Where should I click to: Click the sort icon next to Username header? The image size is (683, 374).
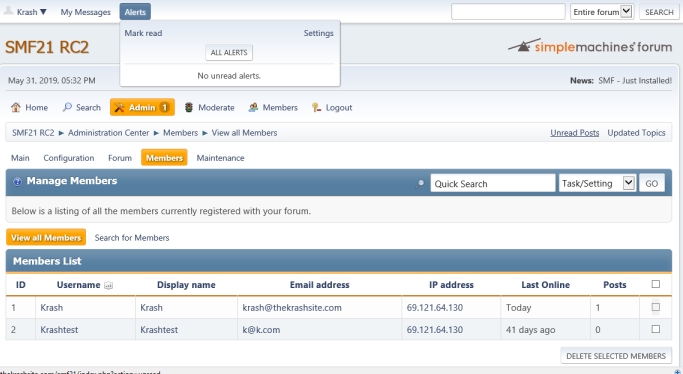tap(108, 286)
